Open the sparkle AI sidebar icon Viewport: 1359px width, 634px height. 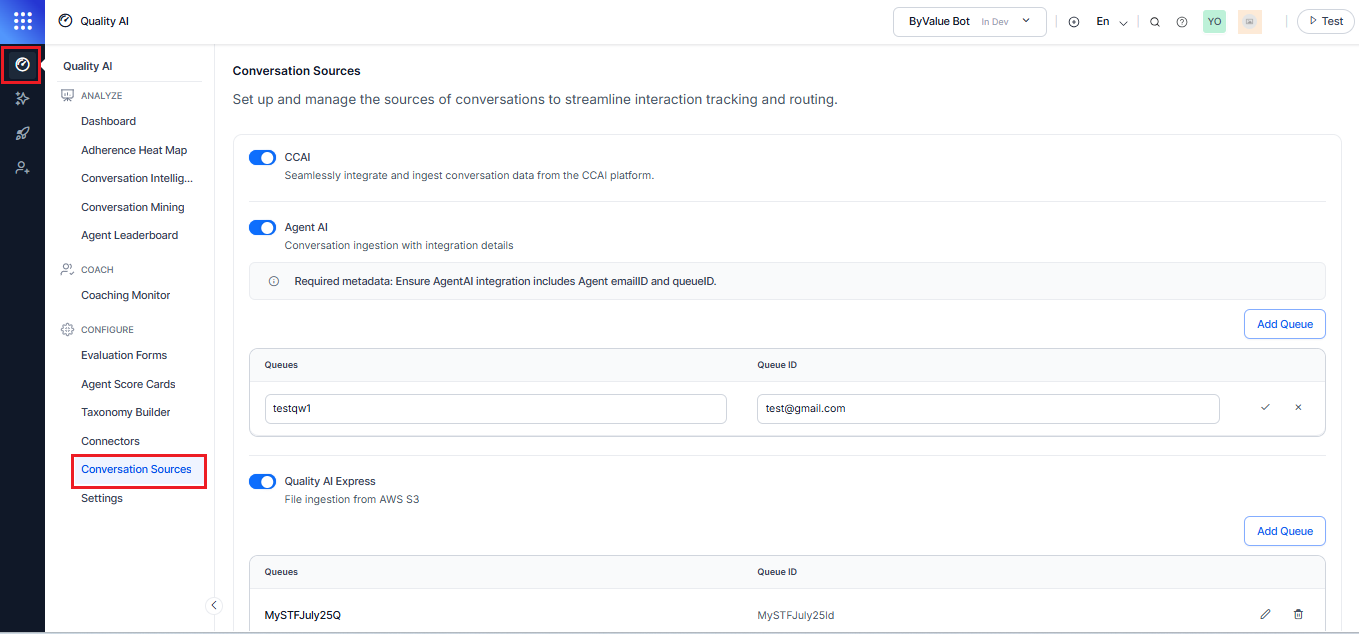22,99
